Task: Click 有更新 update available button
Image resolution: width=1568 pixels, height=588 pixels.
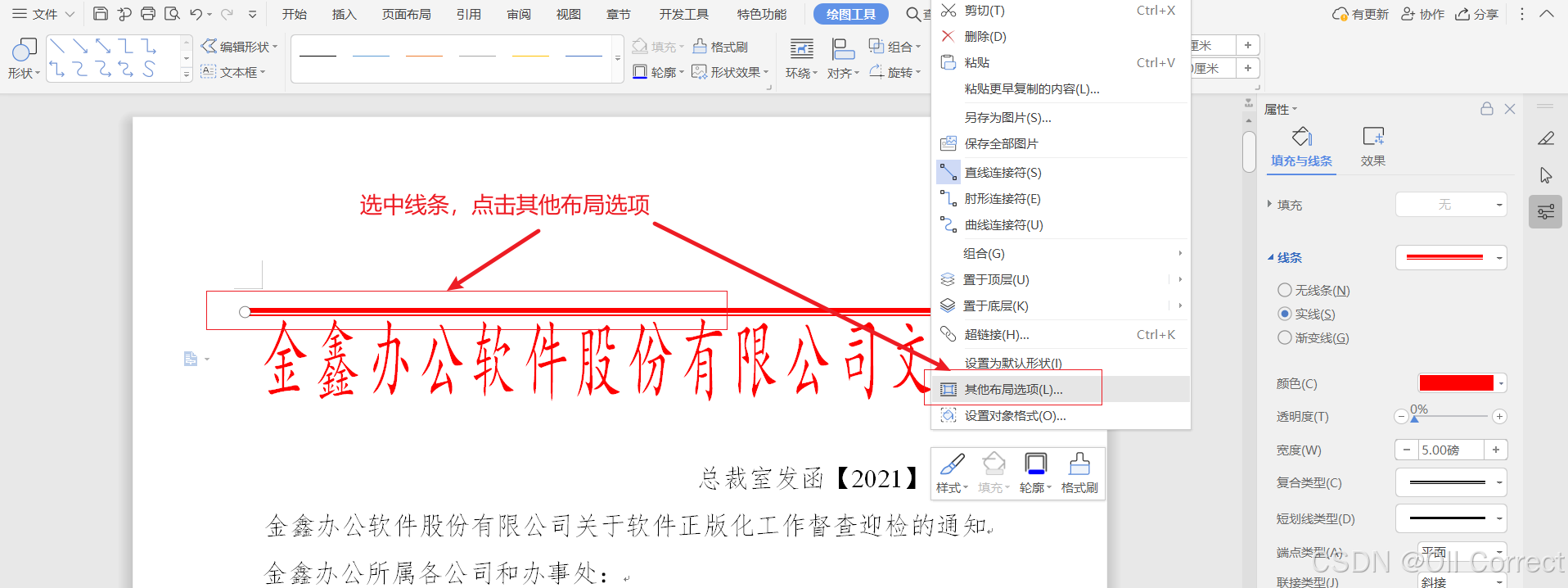Action: (1361, 14)
